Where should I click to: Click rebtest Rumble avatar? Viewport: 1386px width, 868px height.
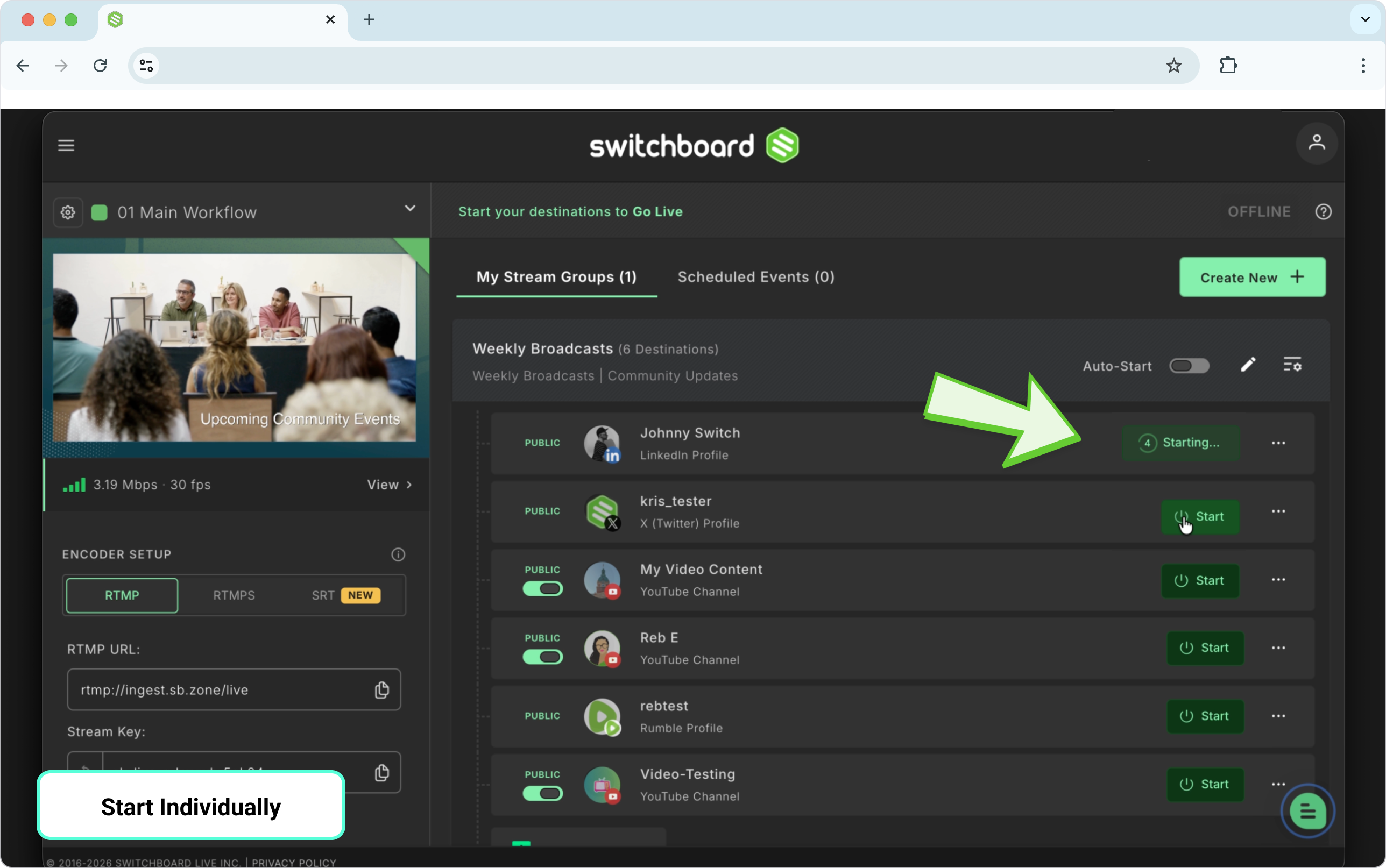602,717
